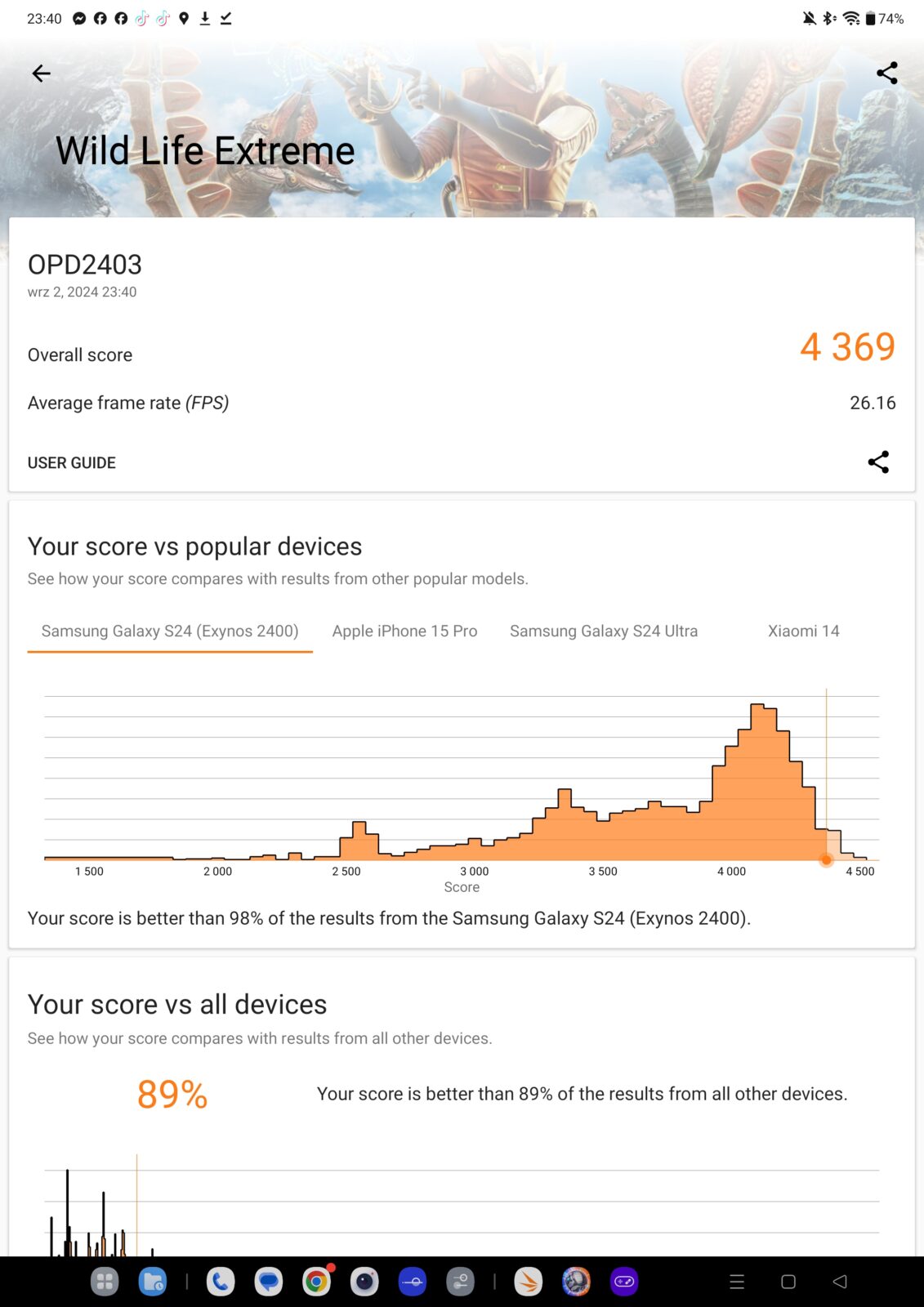Tap the orange score marker on the chart
This screenshot has height=1307, width=924.
pos(826,859)
